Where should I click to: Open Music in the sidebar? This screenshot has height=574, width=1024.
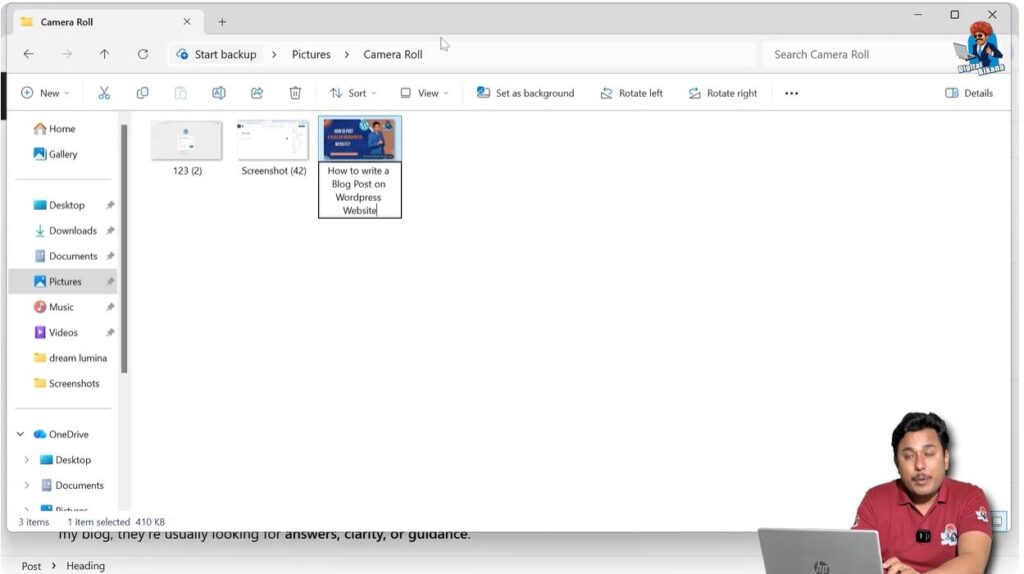(x=54, y=307)
